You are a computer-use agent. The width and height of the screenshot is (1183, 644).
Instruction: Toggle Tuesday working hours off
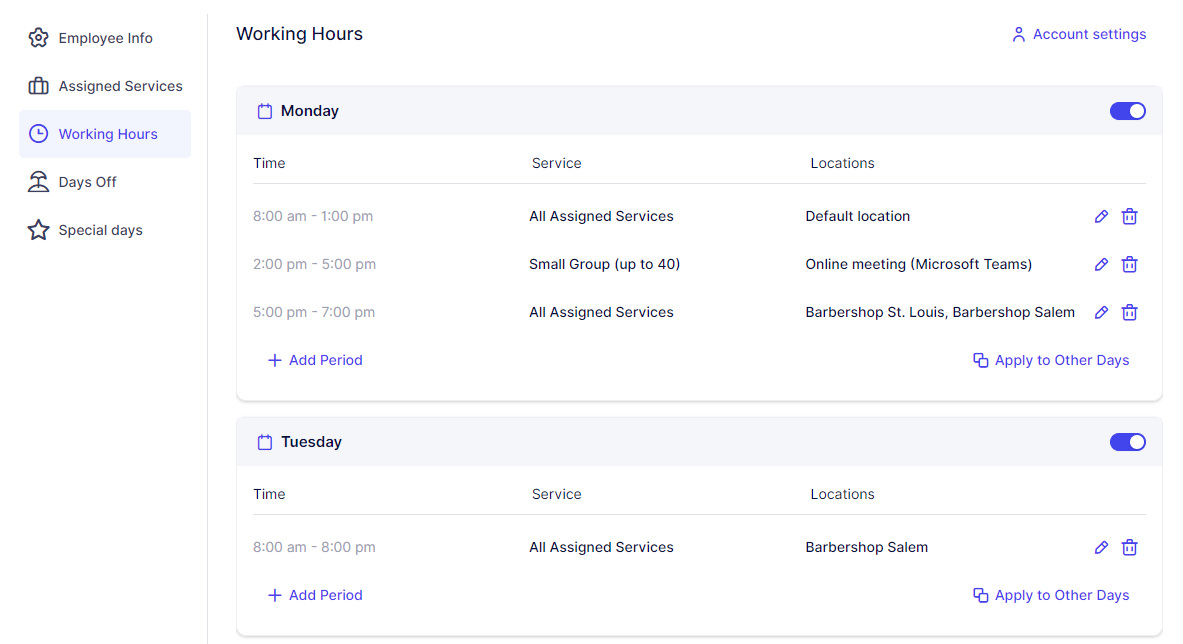(1128, 441)
